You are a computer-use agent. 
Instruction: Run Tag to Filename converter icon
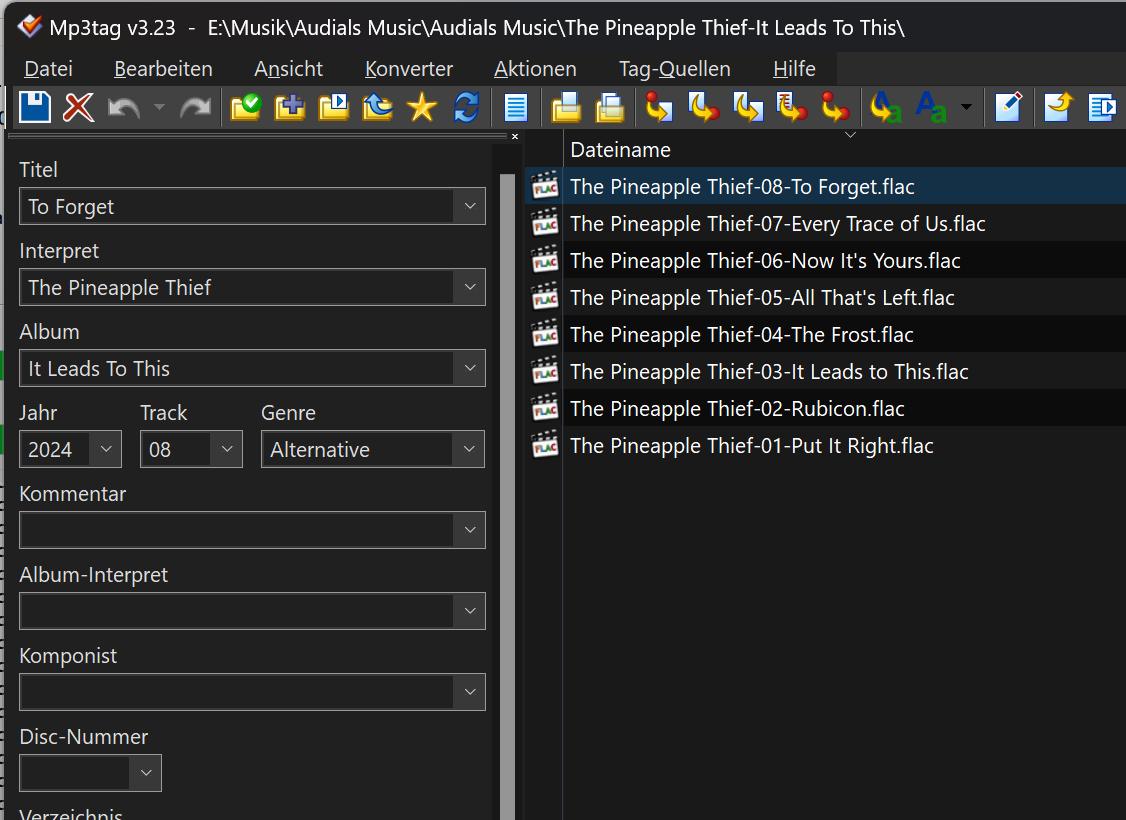(659, 108)
